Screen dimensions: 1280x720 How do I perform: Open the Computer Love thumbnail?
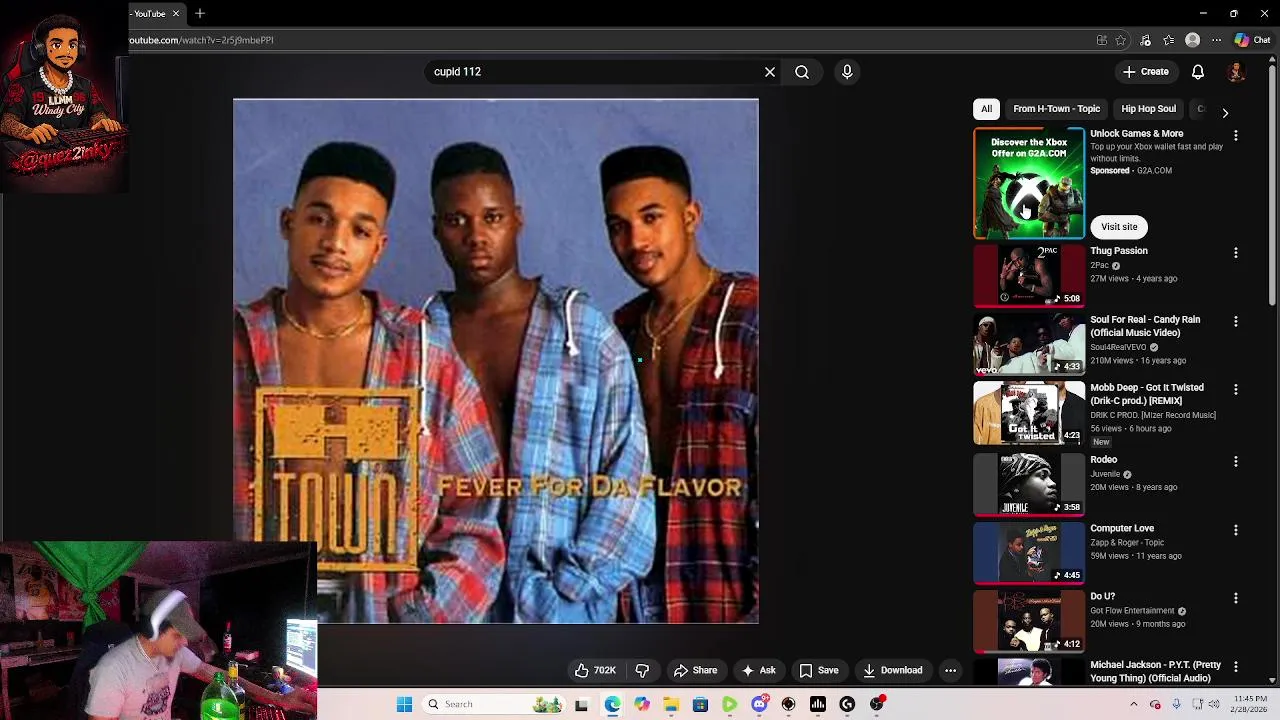pyautogui.click(x=1029, y=553)
